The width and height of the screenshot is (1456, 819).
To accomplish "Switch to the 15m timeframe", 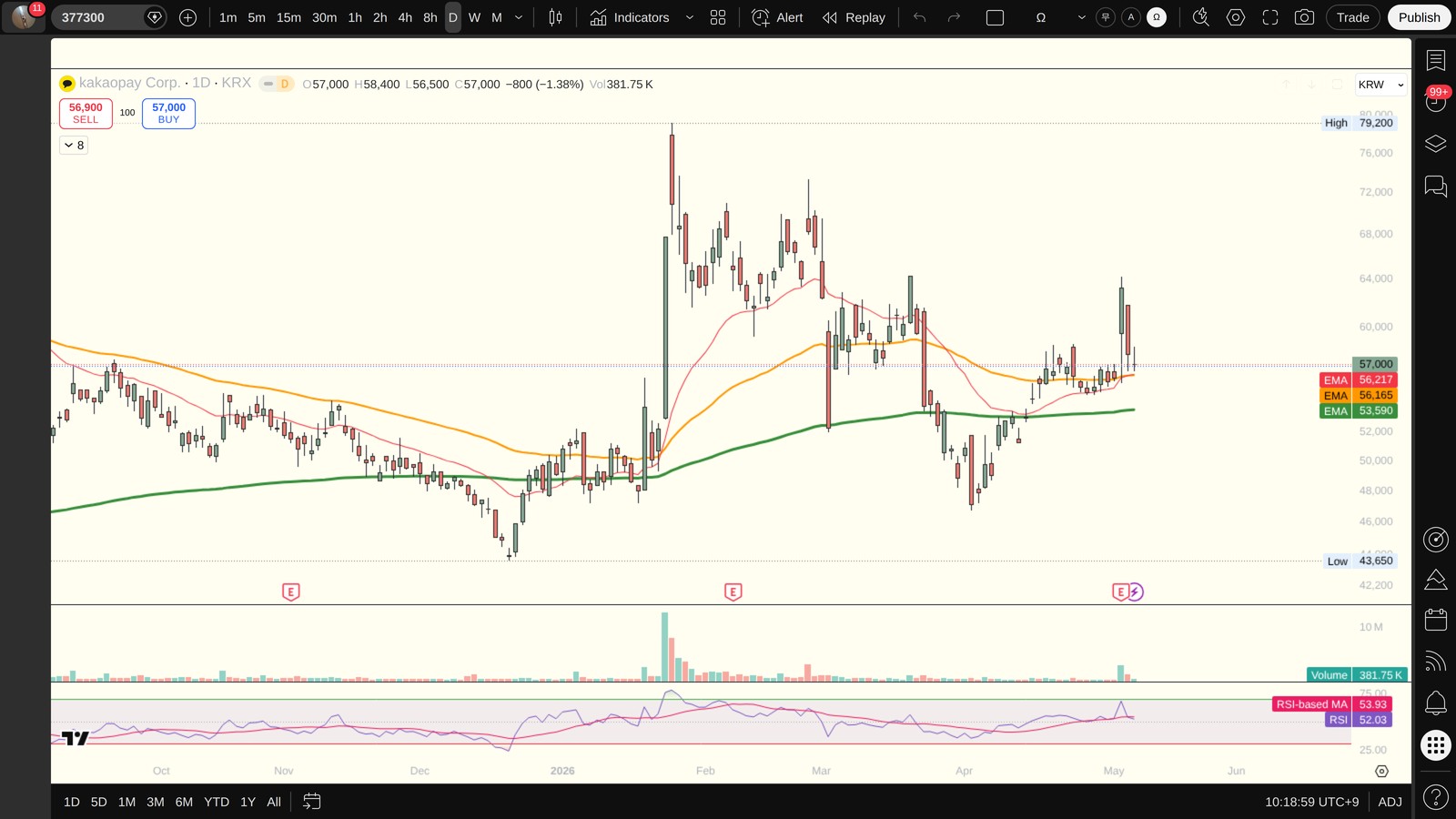I will pos(288,17).
